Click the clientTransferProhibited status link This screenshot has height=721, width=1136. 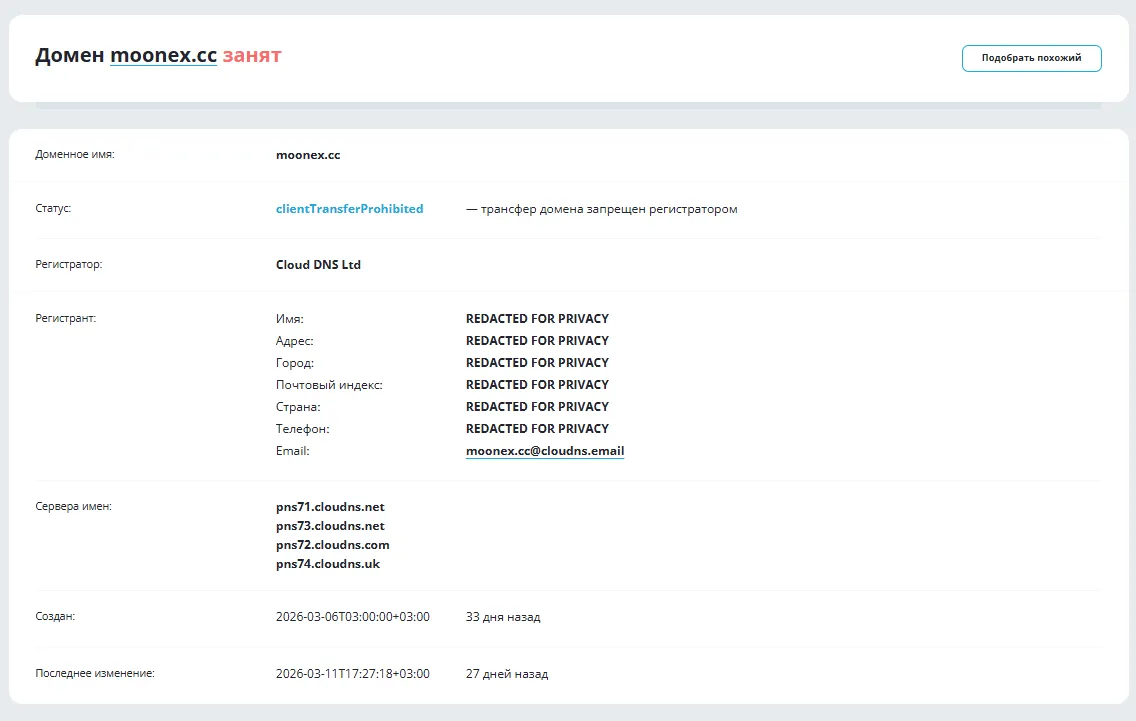(x=349, y=209)
